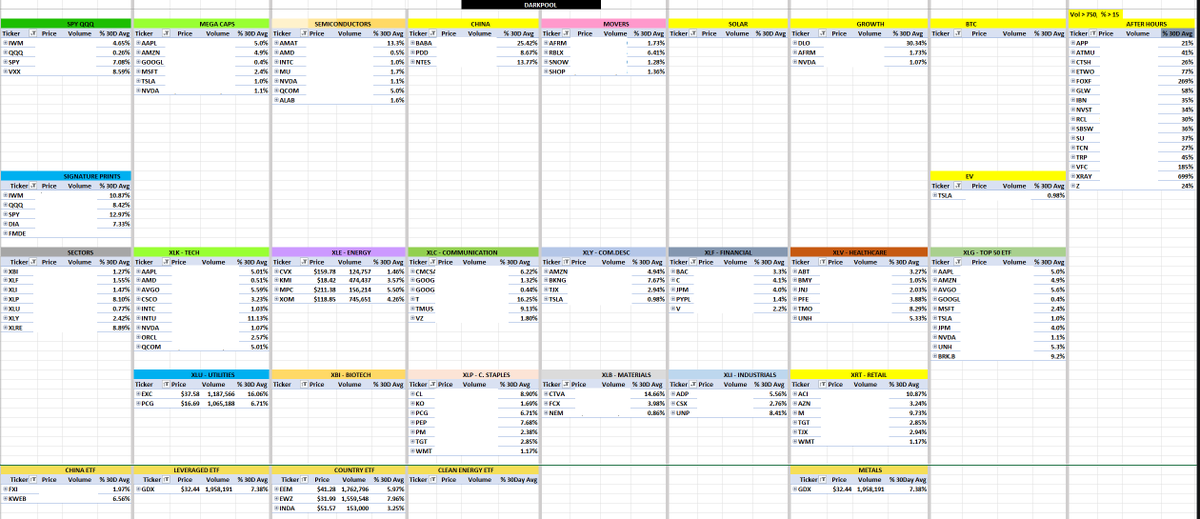Open Ticker filter in GROWTH table

(x=820, y=33)
